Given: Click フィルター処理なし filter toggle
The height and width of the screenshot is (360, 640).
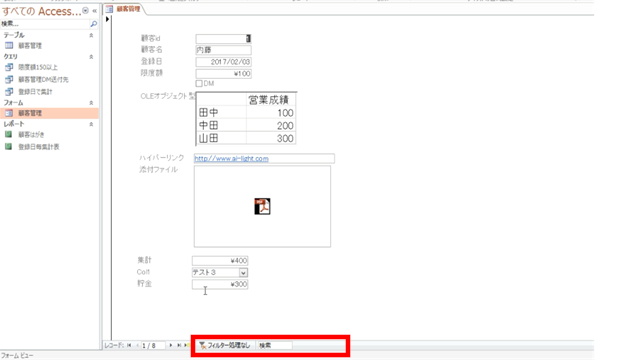Looking at the screenshot, I should (x=224, y=345).
